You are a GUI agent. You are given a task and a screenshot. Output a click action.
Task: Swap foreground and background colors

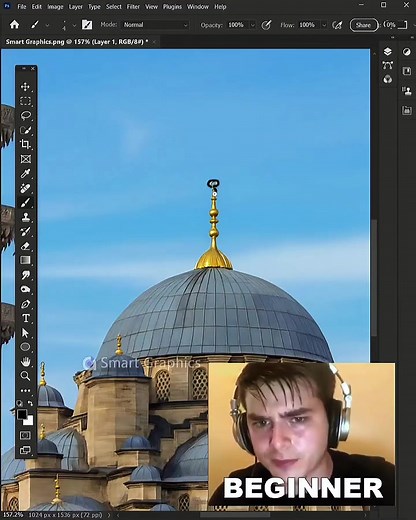(30, 403)
